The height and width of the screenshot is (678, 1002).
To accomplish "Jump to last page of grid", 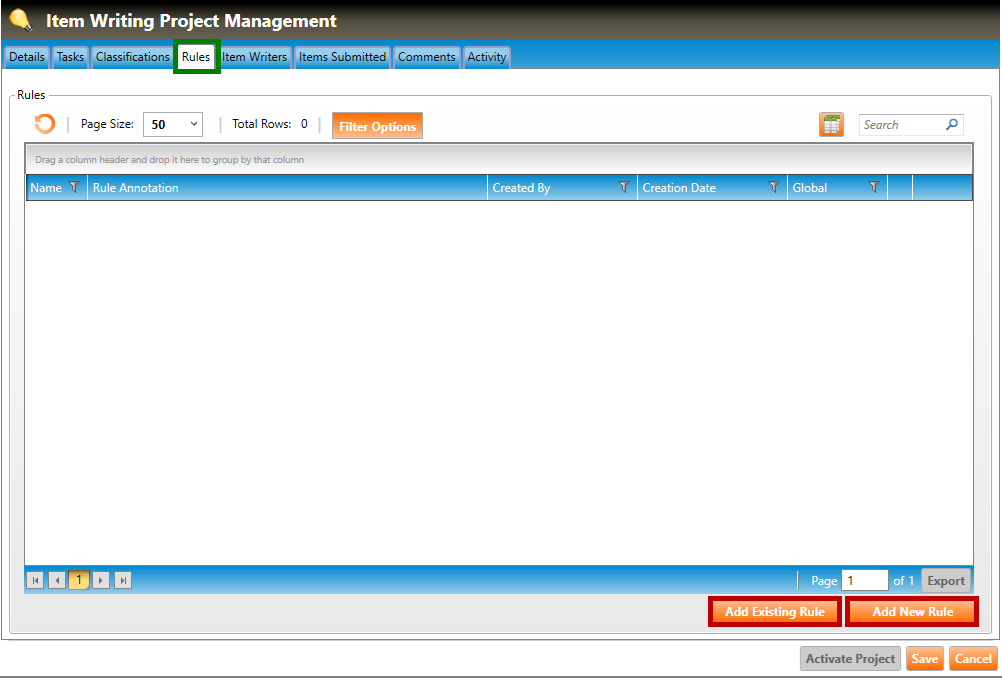I will [123, 580].
